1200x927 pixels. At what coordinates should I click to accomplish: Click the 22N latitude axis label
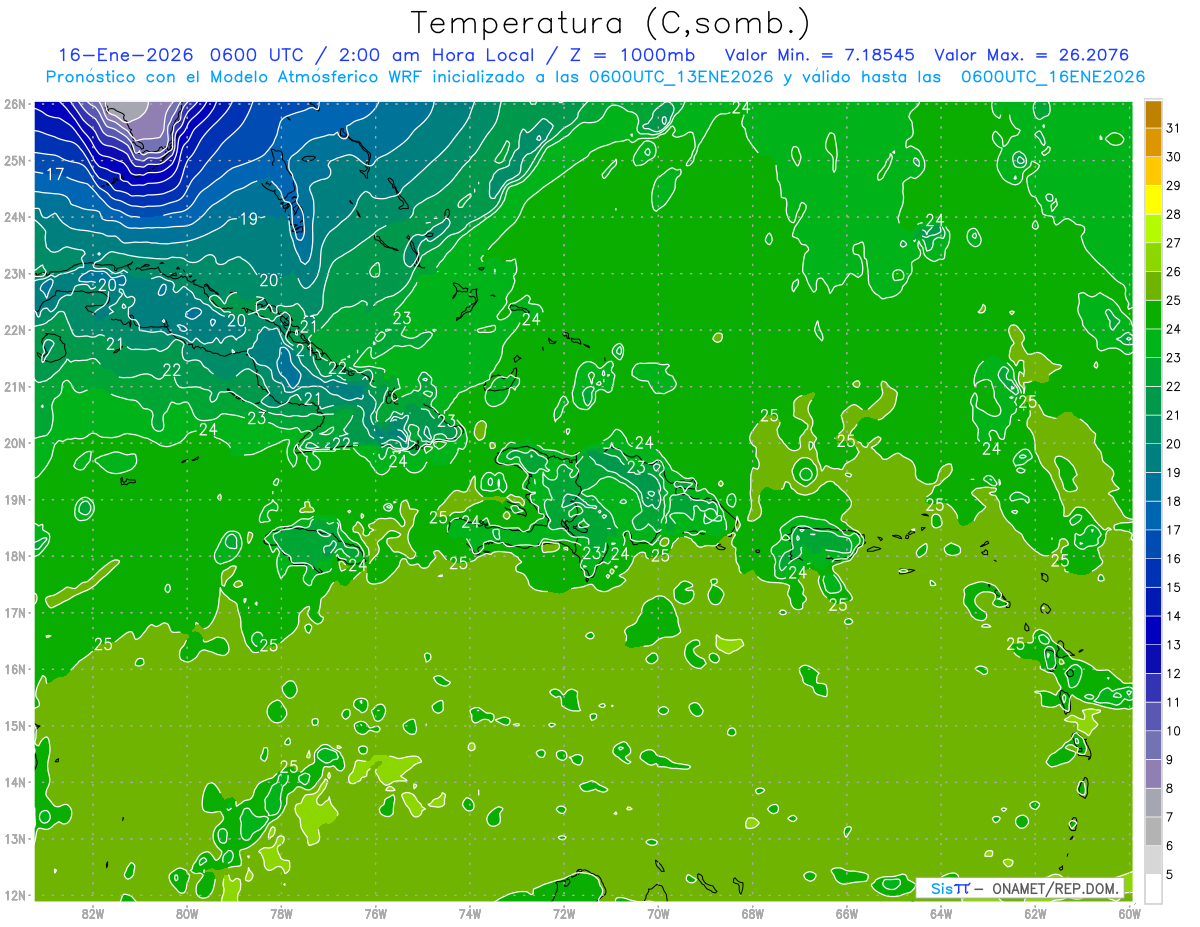tap(14, 330)
